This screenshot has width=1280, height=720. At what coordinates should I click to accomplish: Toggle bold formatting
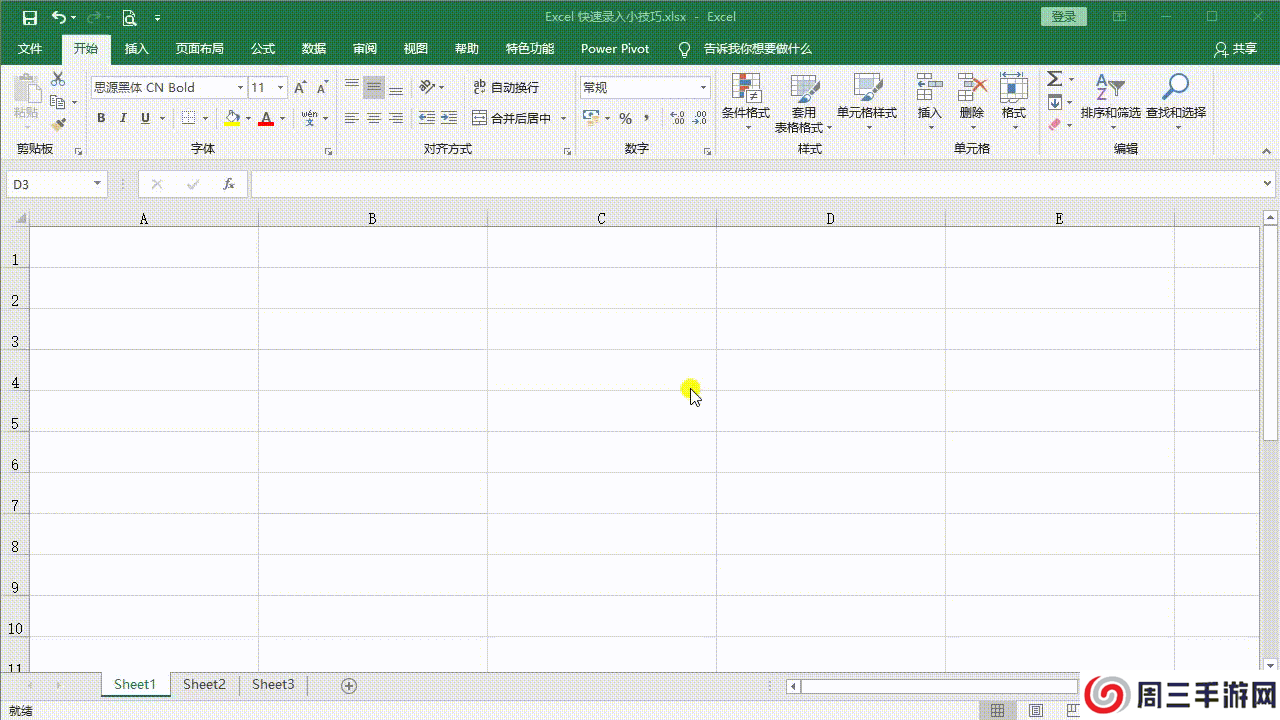[101, 118]
